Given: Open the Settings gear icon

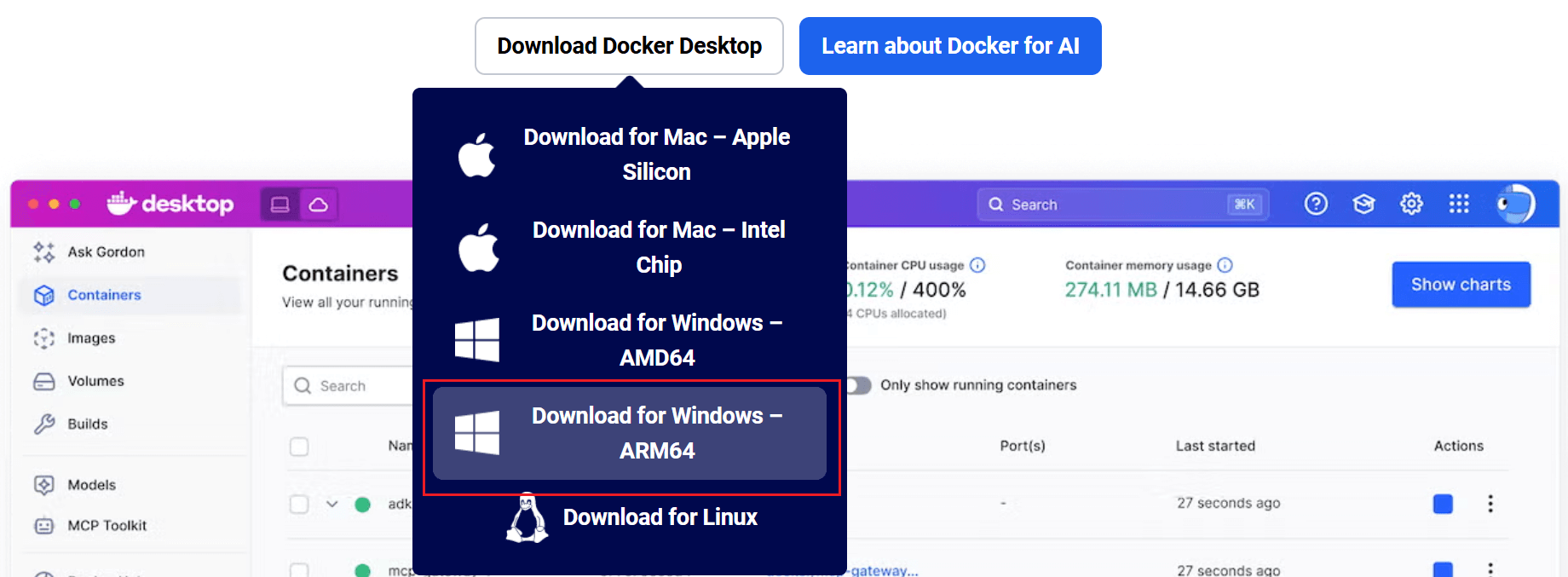Looking at the screenshot, I should coord(1411,205).
